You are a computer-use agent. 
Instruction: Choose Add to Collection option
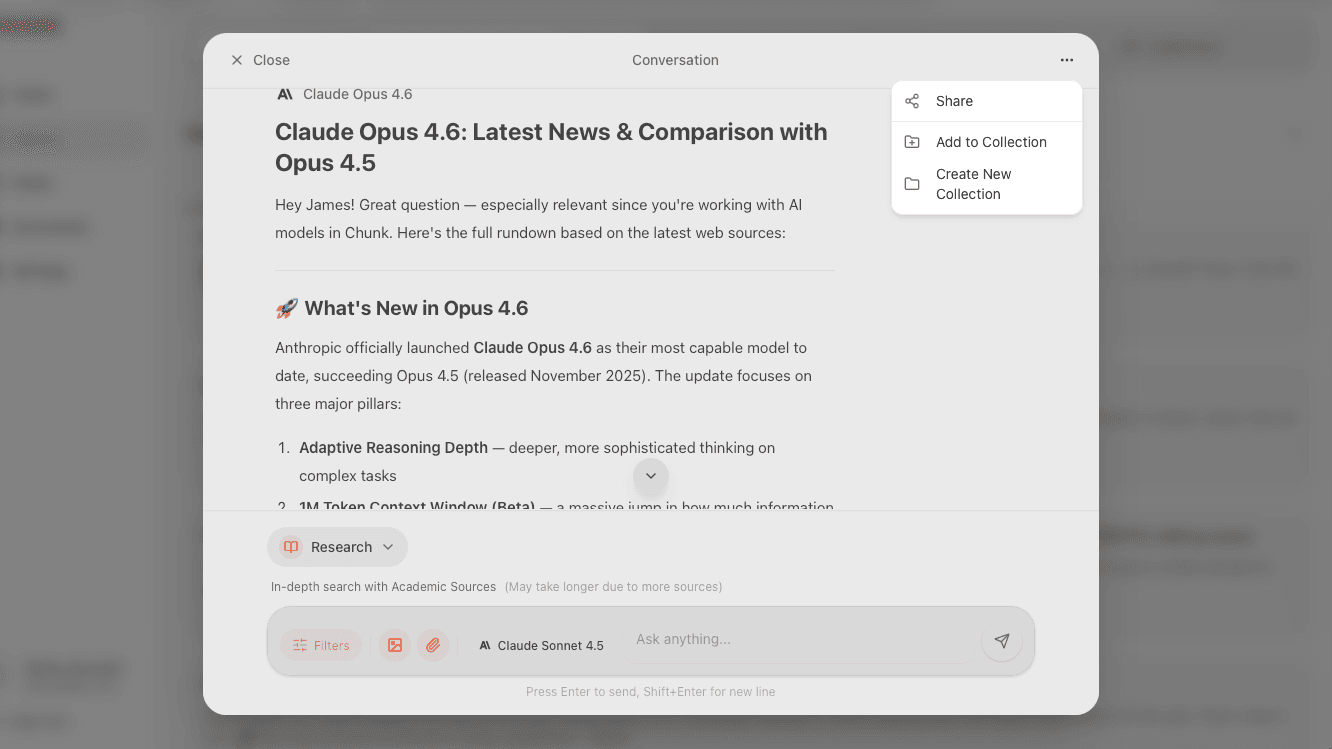click(x=991, y=142)
